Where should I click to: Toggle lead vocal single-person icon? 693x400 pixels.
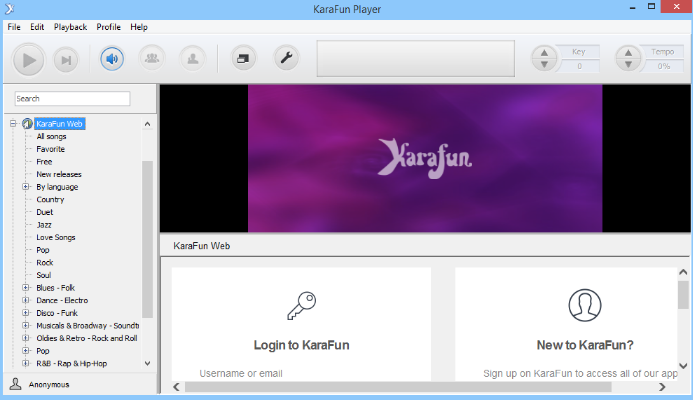190,59
